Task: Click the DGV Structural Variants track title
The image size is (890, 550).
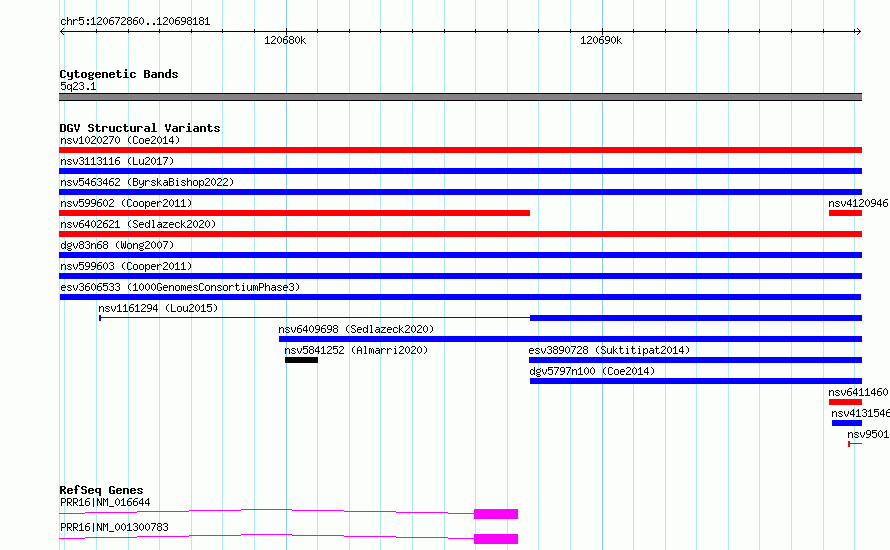Action: pos(140,128)
